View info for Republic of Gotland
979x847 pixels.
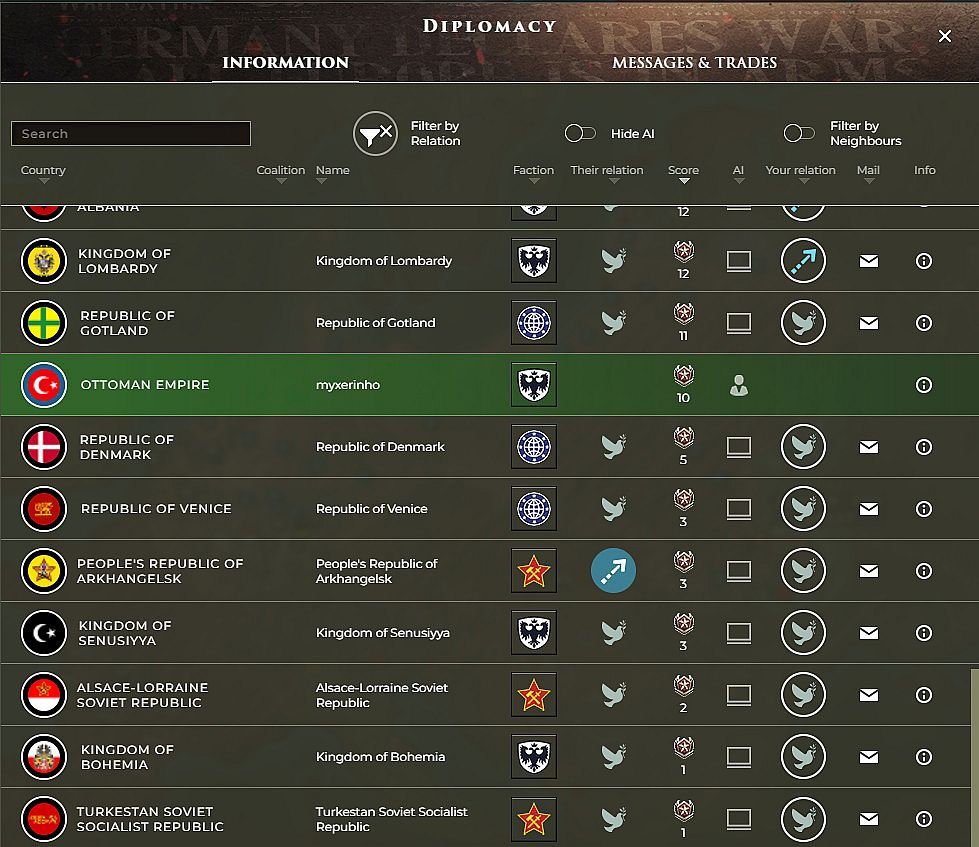click(924, 323)
